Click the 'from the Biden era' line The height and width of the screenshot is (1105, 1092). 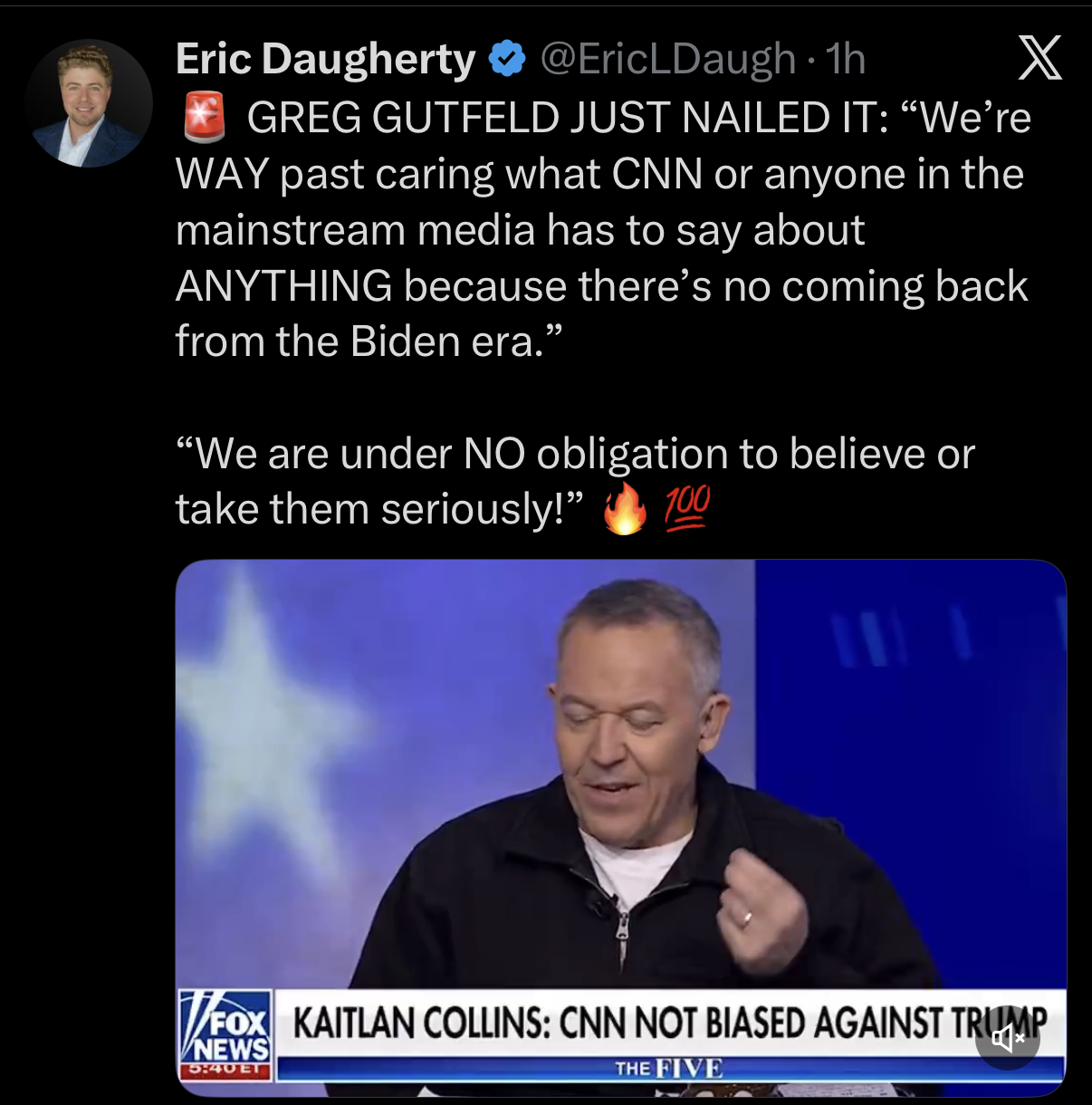coord(369,341)
